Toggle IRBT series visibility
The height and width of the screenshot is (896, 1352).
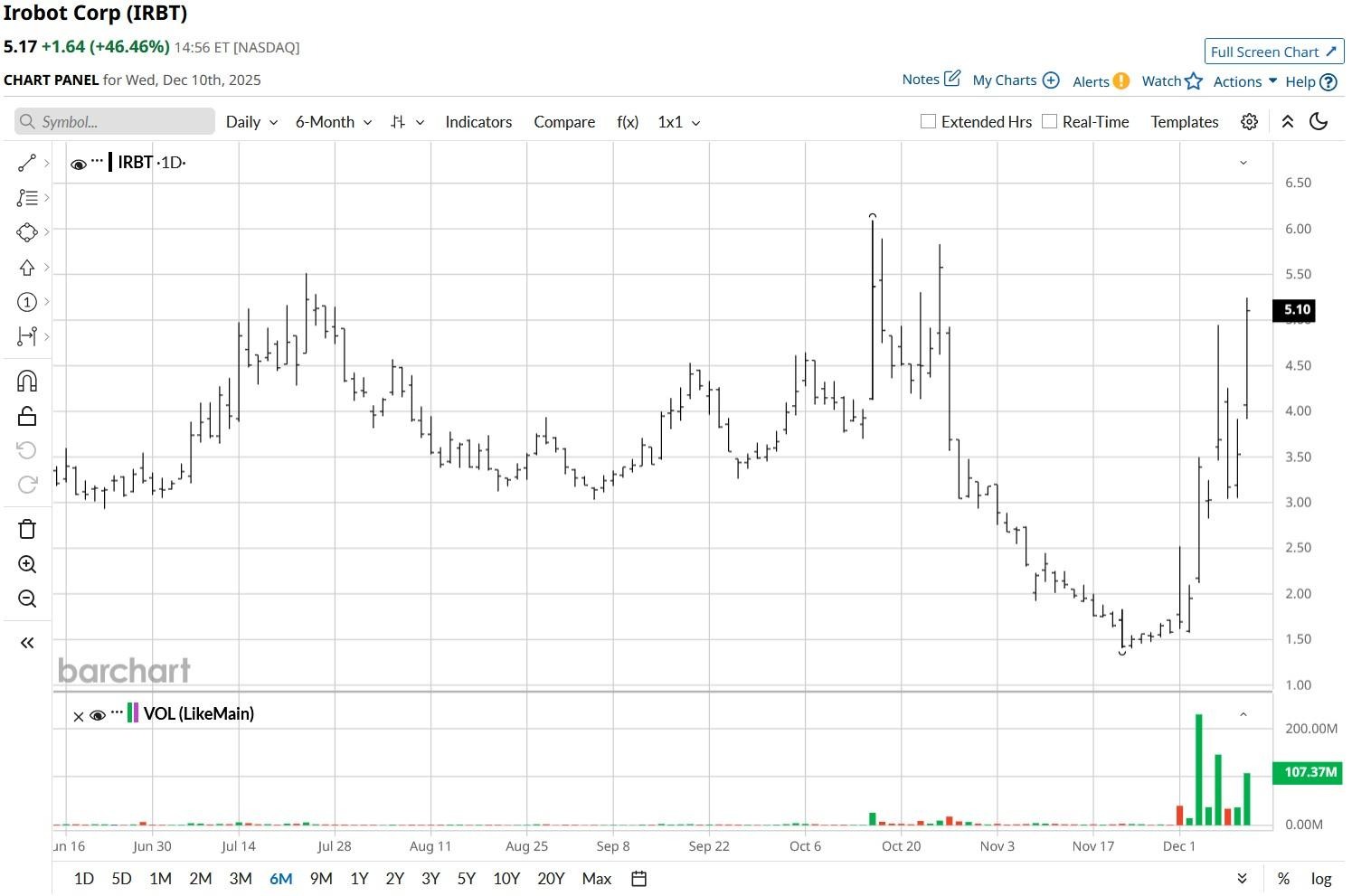pyautogui.click(x=79, y=164)
